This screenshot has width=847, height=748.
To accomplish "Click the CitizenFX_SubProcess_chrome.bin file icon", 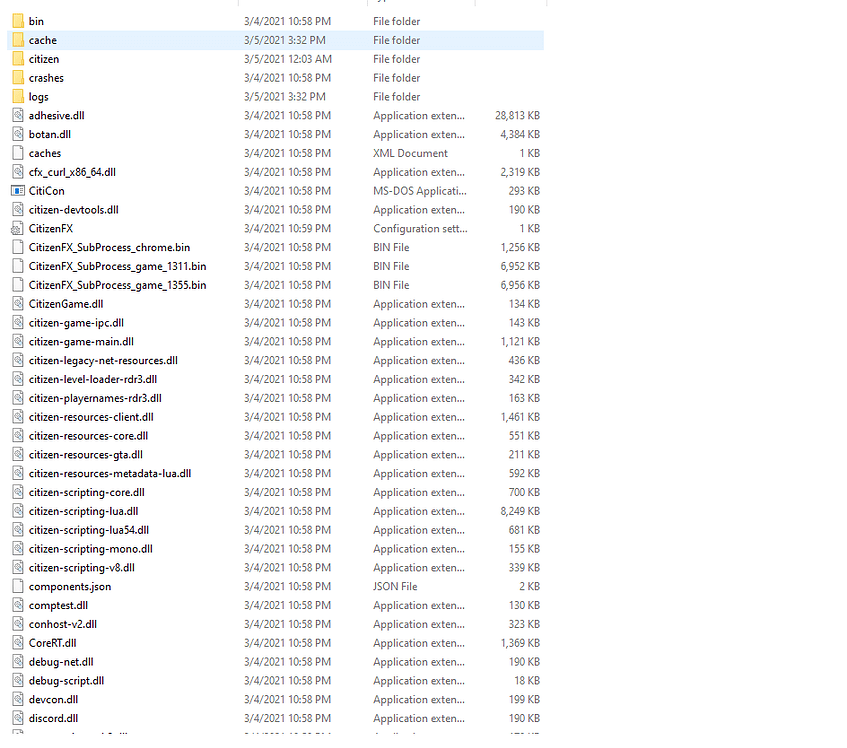I will (x=18, y=247).
